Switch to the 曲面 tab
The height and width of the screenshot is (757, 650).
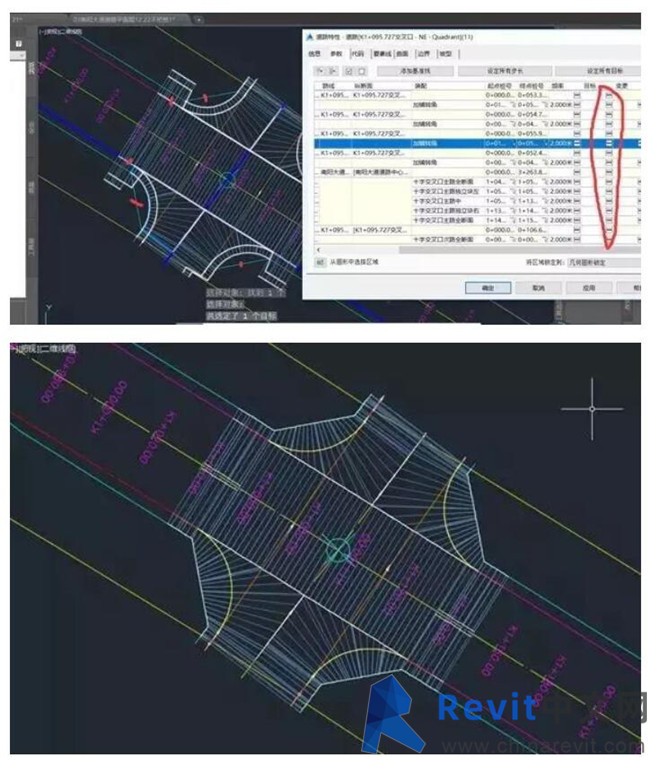click(x=403, y=54)
